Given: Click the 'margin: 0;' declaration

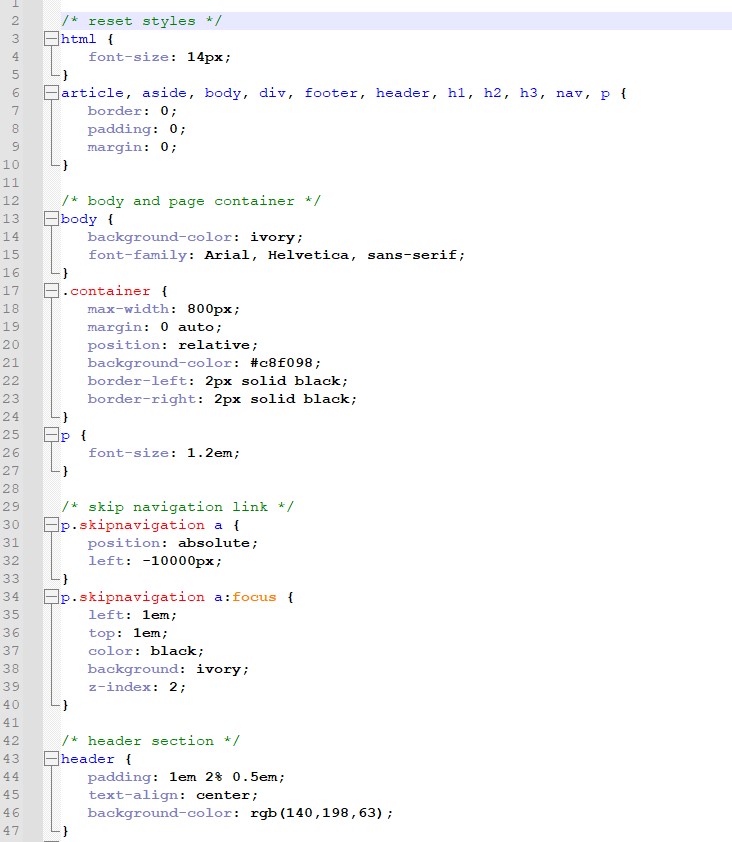Looking at the screenshot, I should coord(132,147).
